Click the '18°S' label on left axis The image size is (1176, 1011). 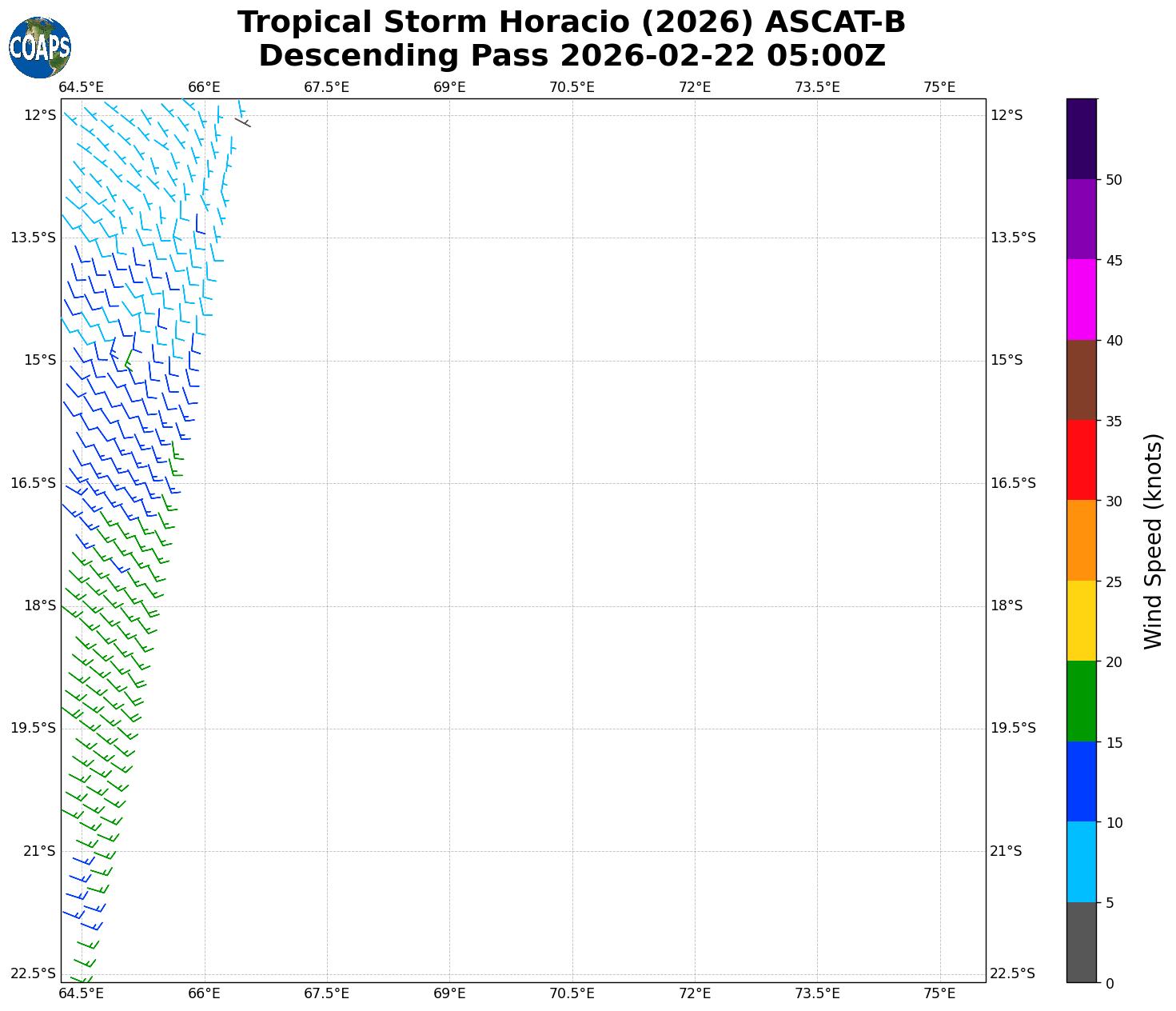(40, 605)
